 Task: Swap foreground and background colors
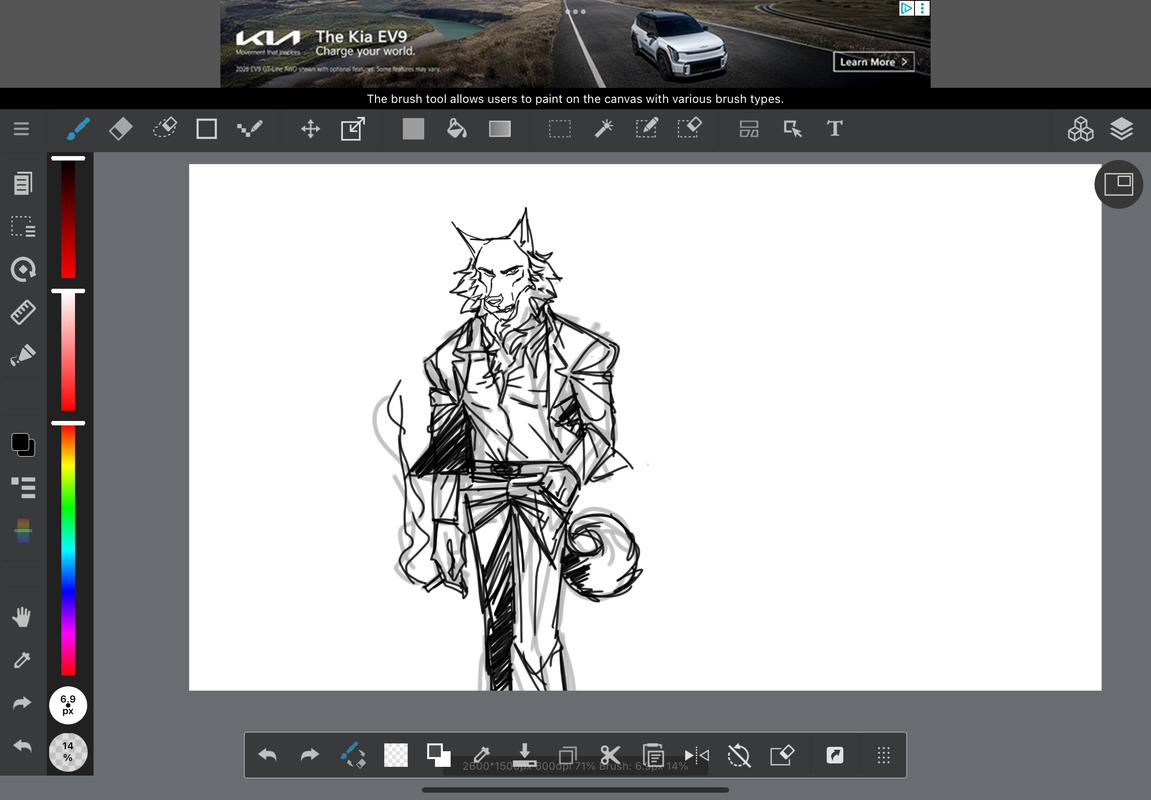tap(438, 755)
